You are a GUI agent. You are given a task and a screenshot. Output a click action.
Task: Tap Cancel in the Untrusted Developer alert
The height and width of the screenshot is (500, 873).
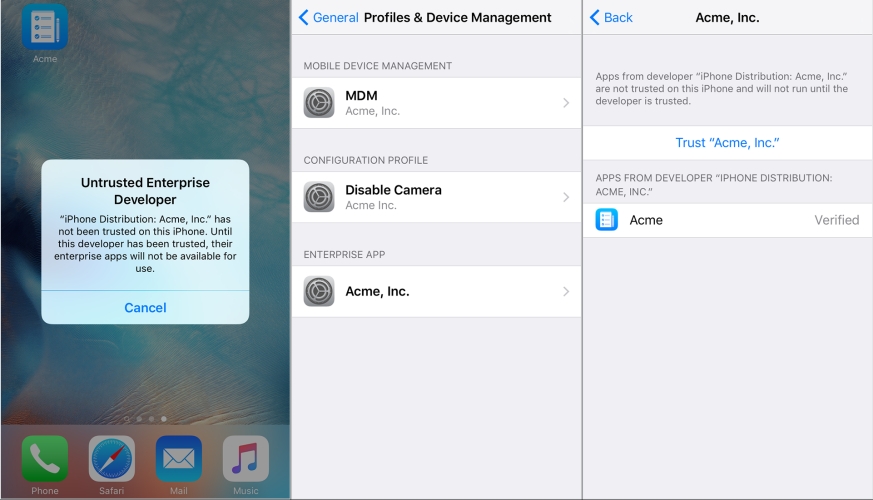coord(145,307)
